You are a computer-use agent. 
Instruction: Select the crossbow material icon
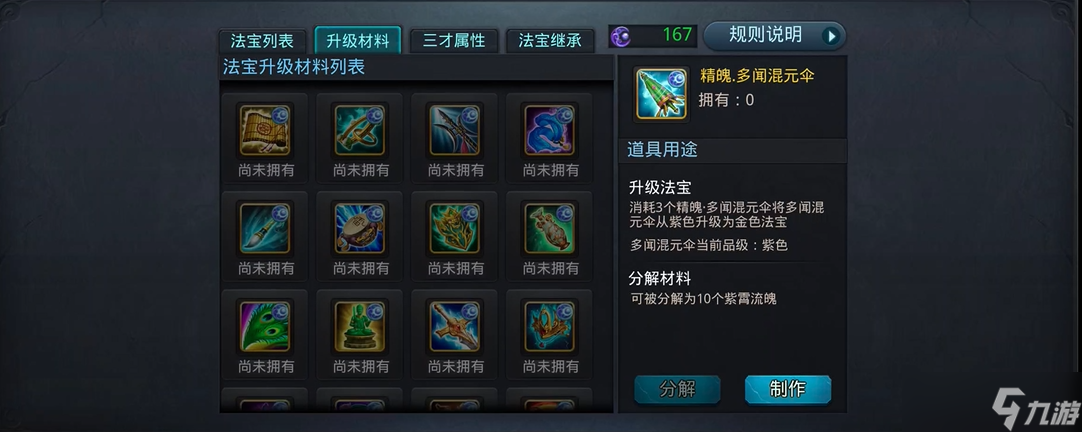click(360, 130)
